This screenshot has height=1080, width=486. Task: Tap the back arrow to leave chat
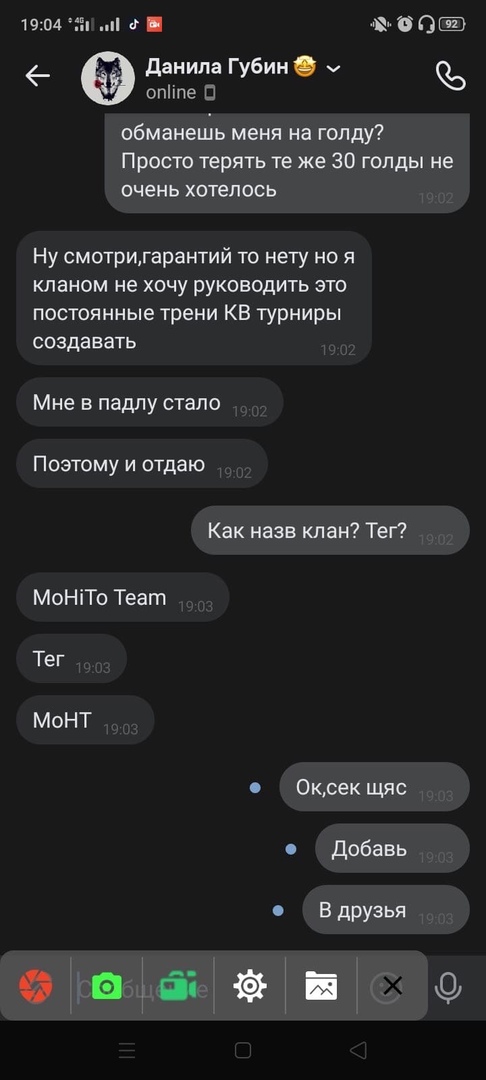click(38, 76)
